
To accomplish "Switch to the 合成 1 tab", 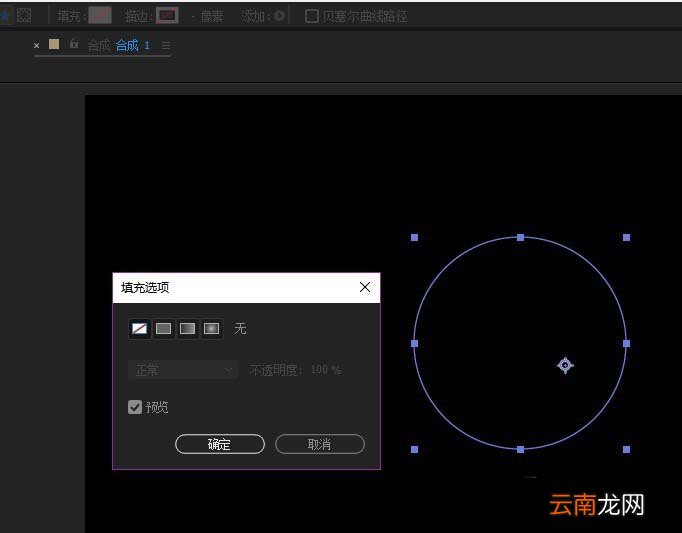I will click(x=133, y=45).
